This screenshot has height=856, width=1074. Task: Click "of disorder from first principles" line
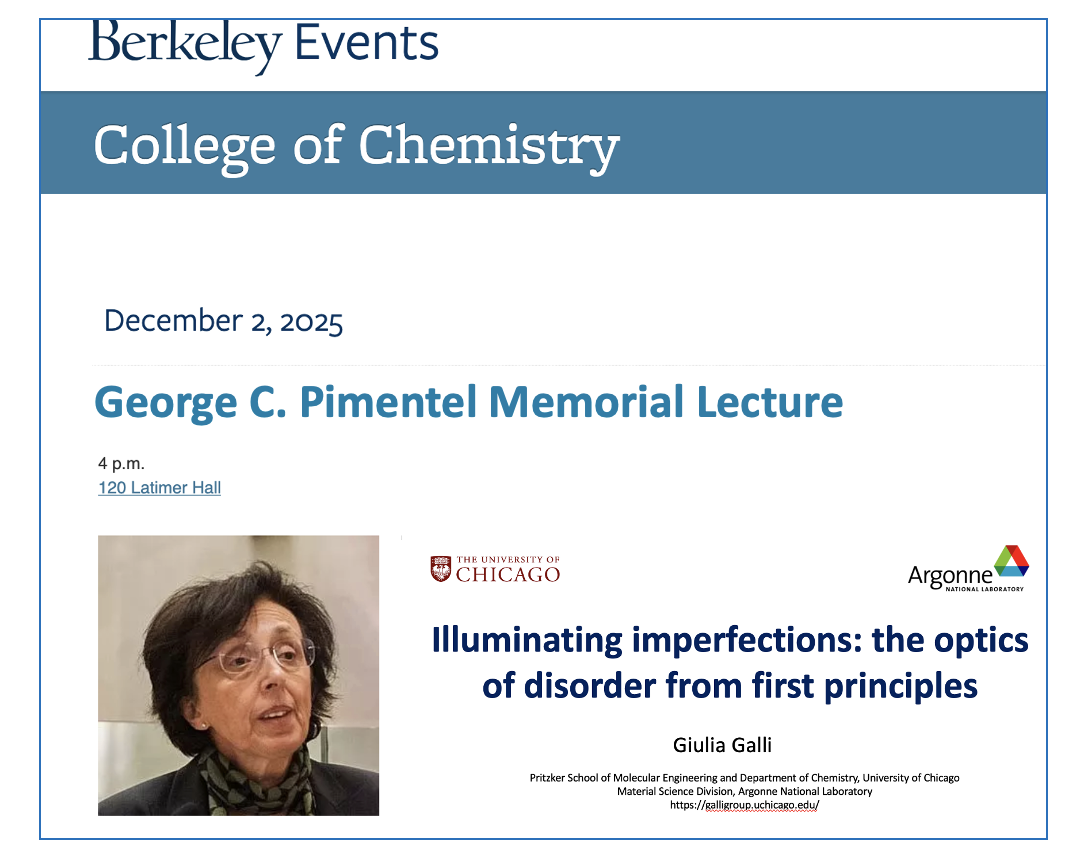click(x=729, y=686)
